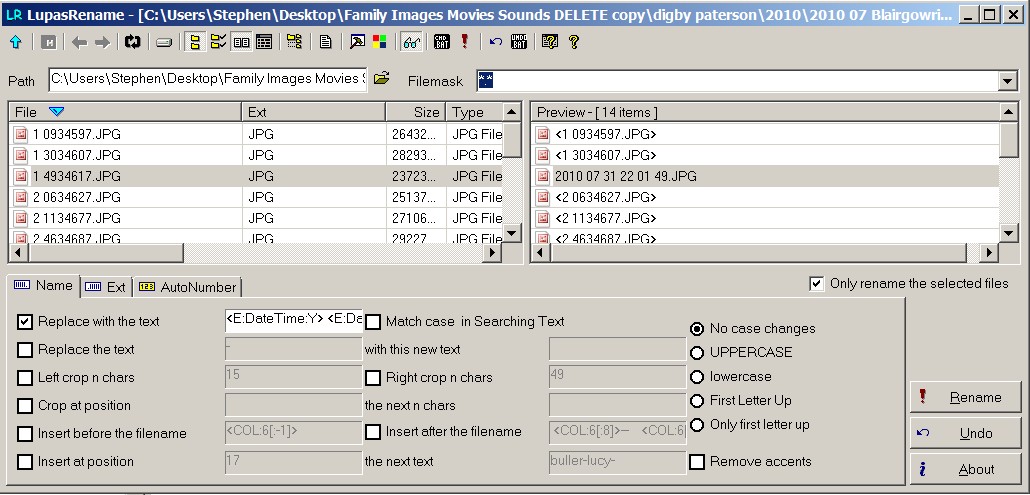
Task: Click the Rename button
Action: (x=965, y=397)
